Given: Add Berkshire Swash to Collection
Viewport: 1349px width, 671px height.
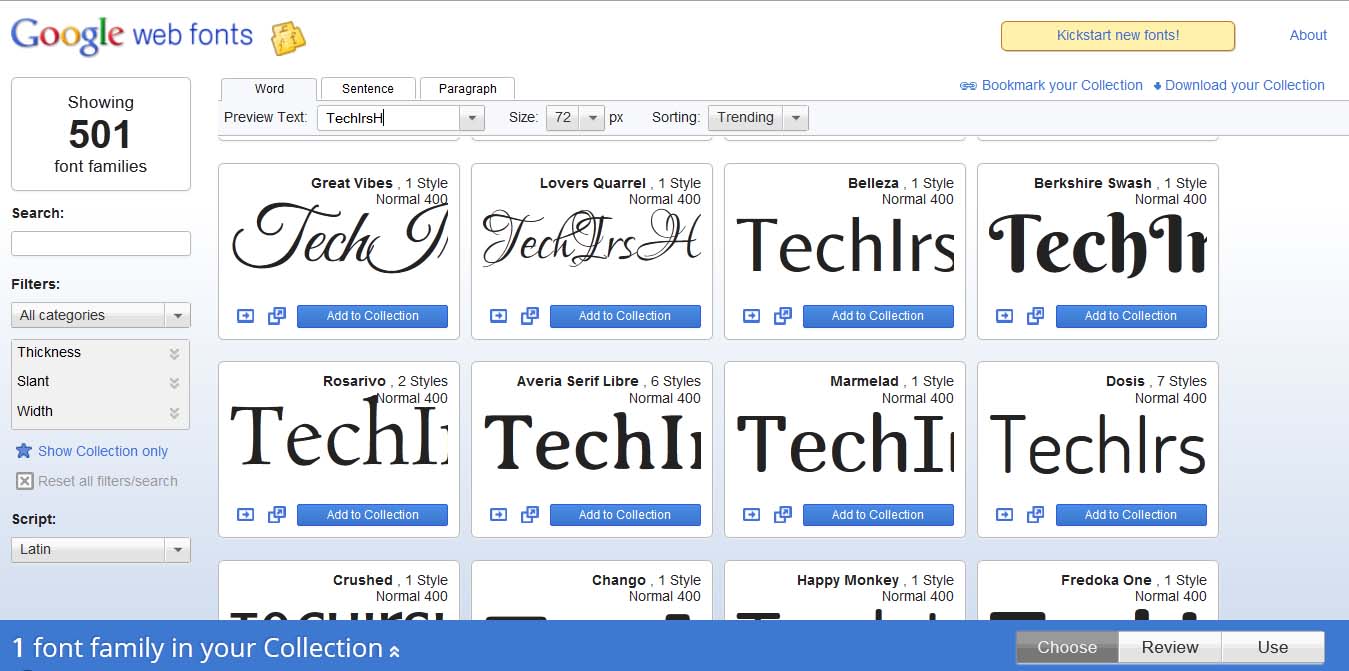Looking at the screenshot, I should tap(1131, 316).
